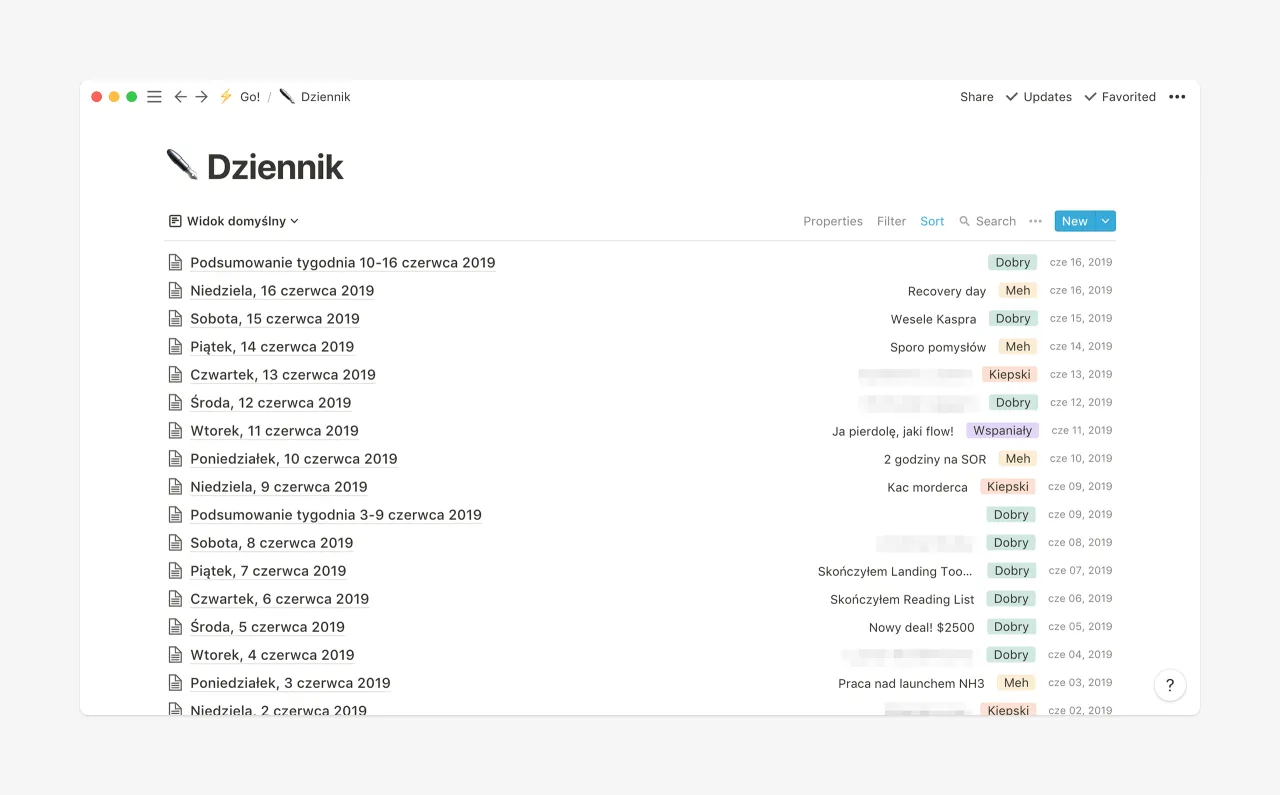Screen dimensions: 1280x795
Task: Go back with the left arrow
Action: pyautogui.click(x=180, y=97)
